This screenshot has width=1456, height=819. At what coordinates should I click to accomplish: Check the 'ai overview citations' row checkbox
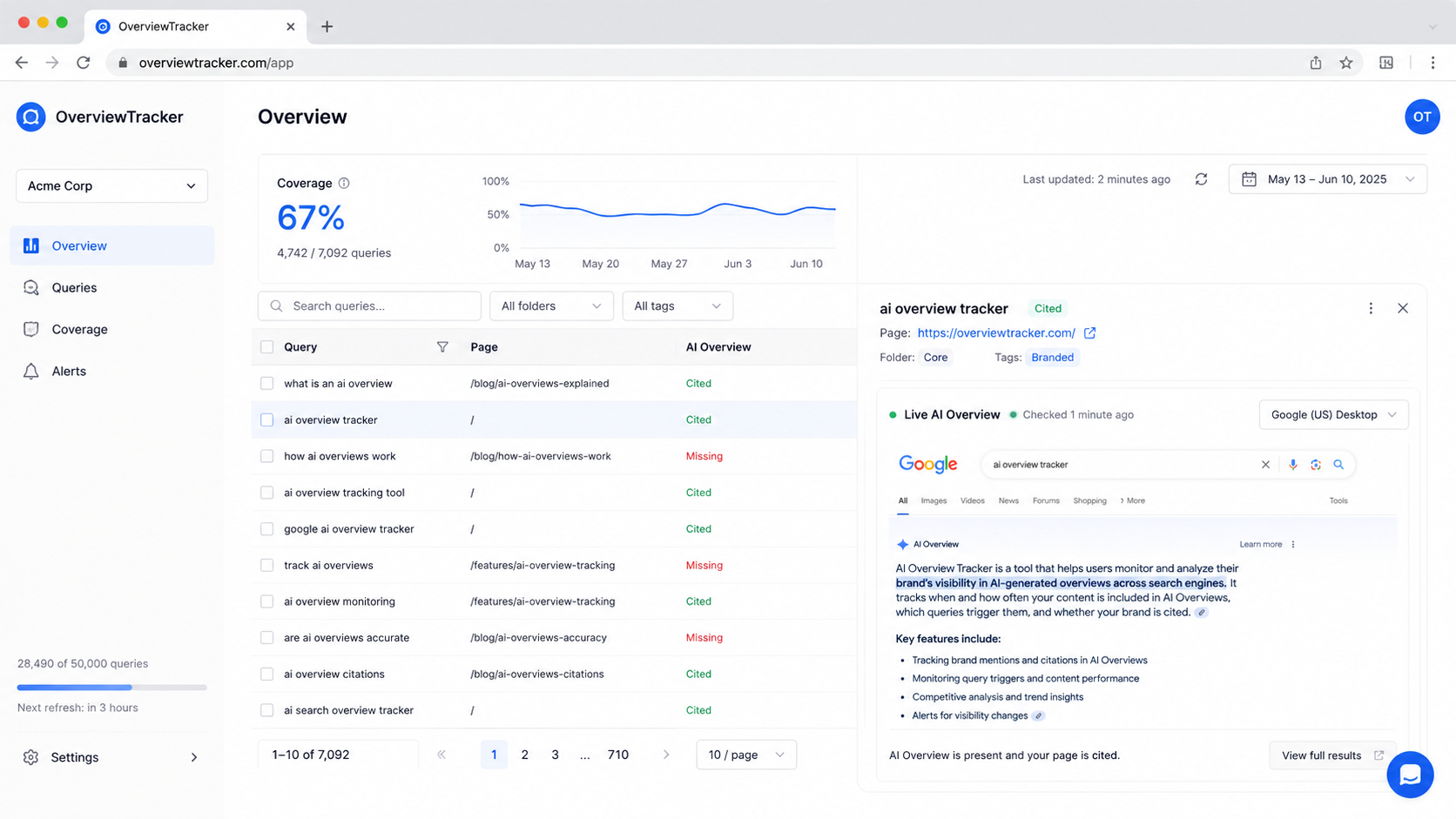267,675
